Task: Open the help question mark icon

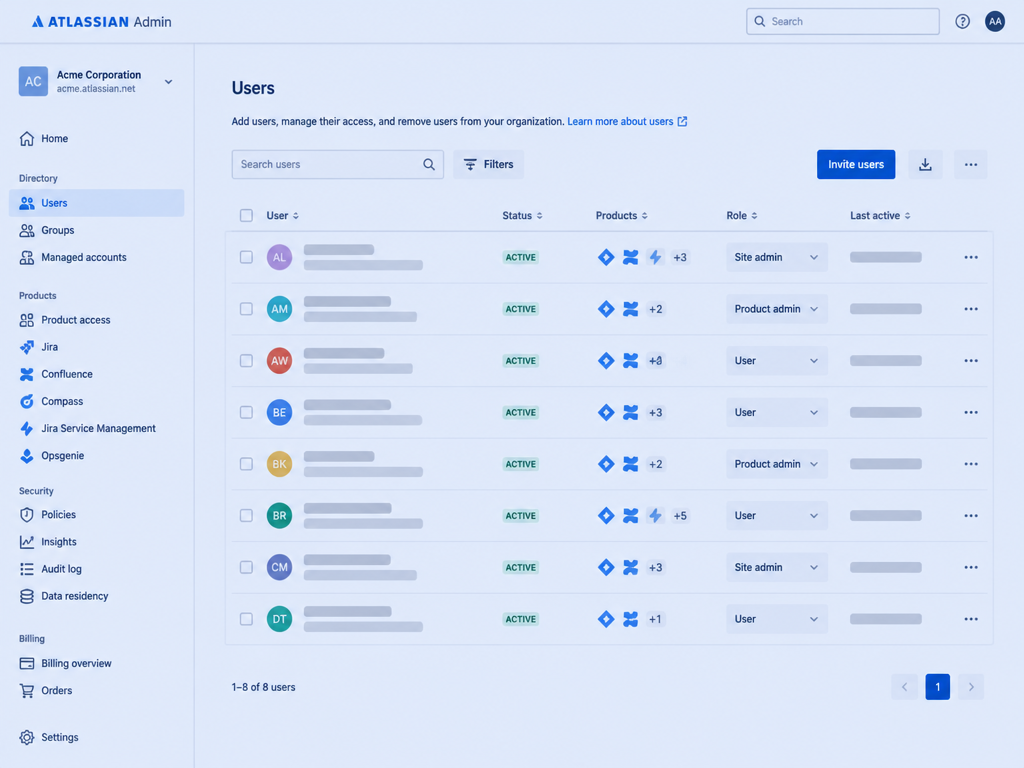Action: [x=962, y=22]
